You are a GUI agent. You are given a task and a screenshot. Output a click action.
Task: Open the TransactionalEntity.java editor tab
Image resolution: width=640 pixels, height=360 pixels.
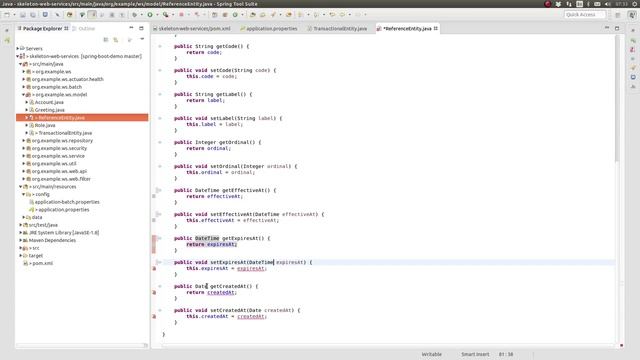click(x=337, y=29)
